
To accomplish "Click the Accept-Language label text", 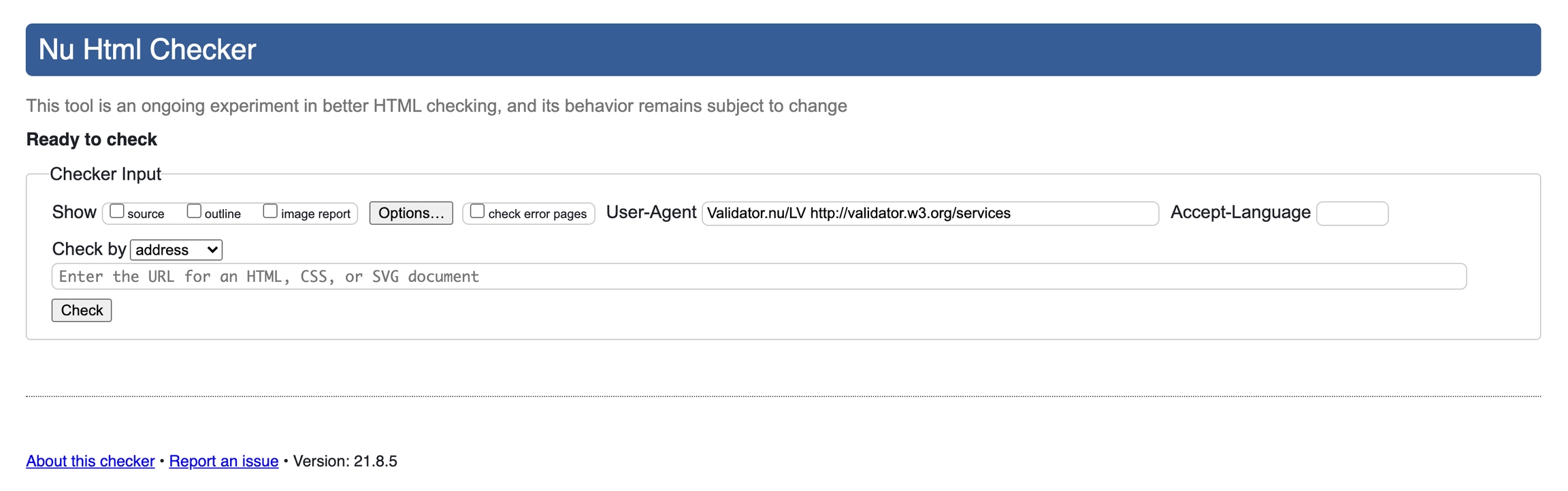I will [1240, 212].
